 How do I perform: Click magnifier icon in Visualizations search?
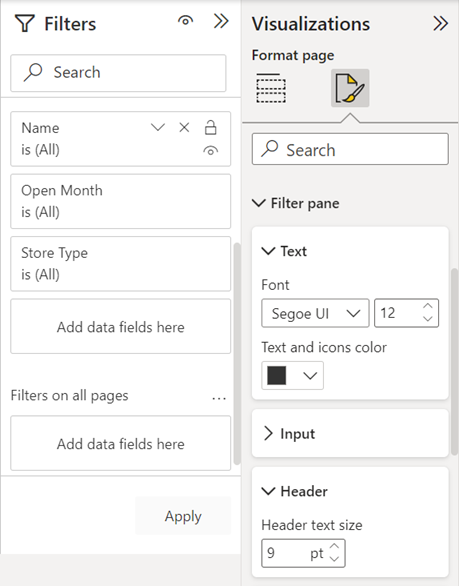point(269,148)
